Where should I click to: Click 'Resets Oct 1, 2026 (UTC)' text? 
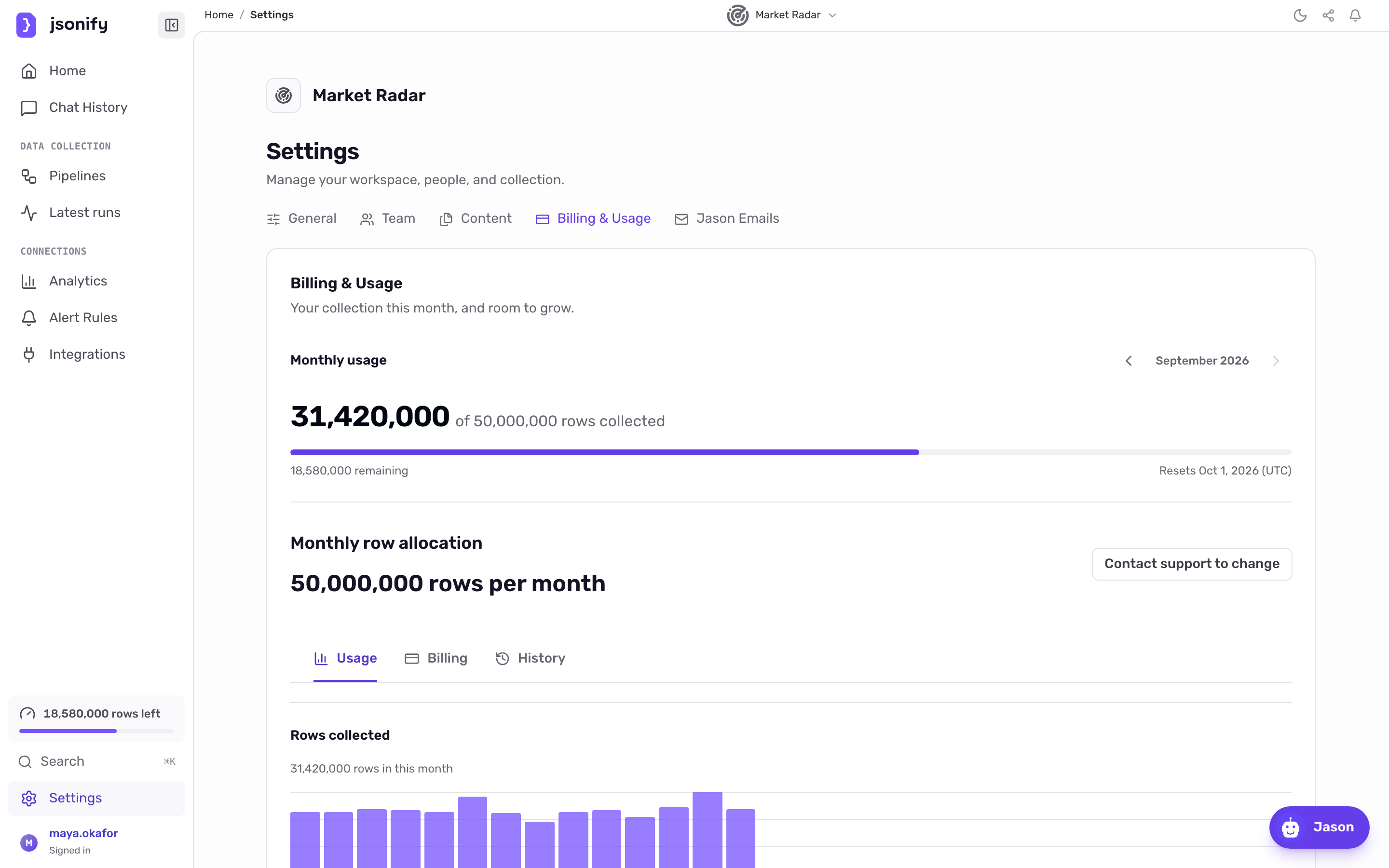pyautogui.click(x=1225, y=471)
